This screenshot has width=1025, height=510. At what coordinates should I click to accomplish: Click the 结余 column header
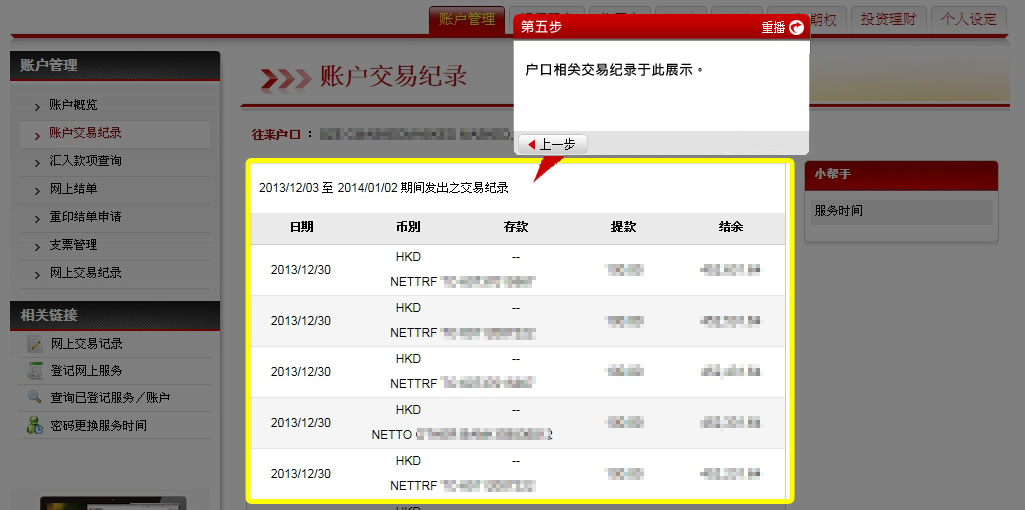pyautogui.click(x=731, y=228)
